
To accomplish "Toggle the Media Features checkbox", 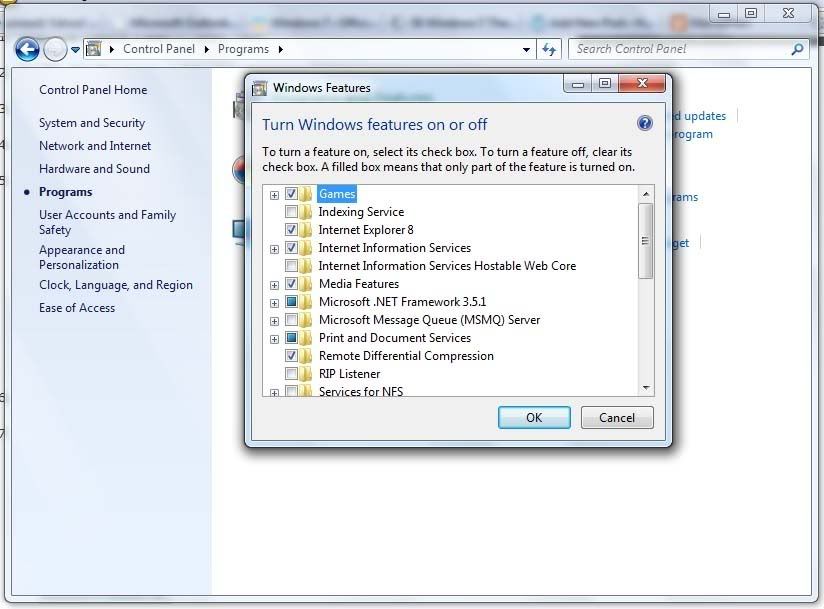I will pos(291,284).
